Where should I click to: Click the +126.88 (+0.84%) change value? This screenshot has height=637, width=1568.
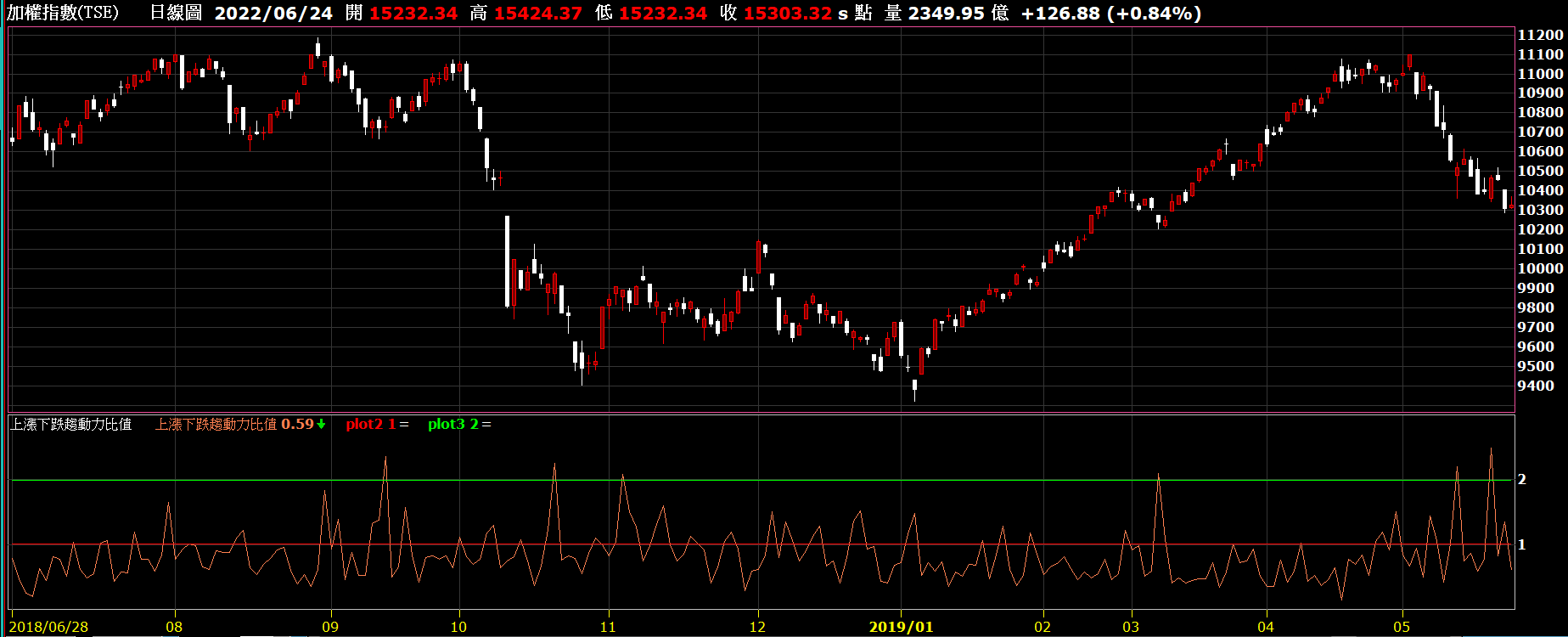[1110, 14]
